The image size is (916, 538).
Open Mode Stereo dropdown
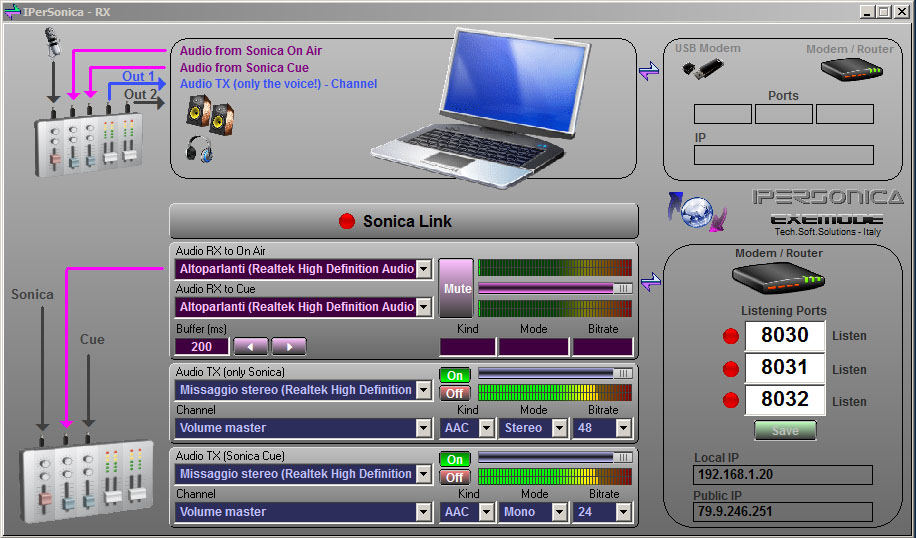click(x=560, y=428)
